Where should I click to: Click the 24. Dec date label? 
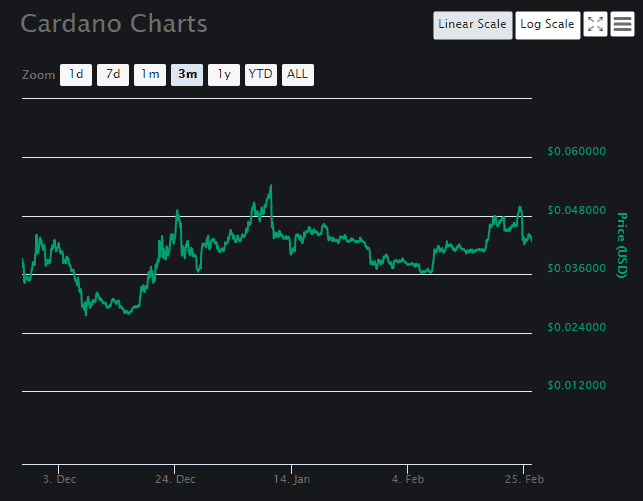click(175, 479)
